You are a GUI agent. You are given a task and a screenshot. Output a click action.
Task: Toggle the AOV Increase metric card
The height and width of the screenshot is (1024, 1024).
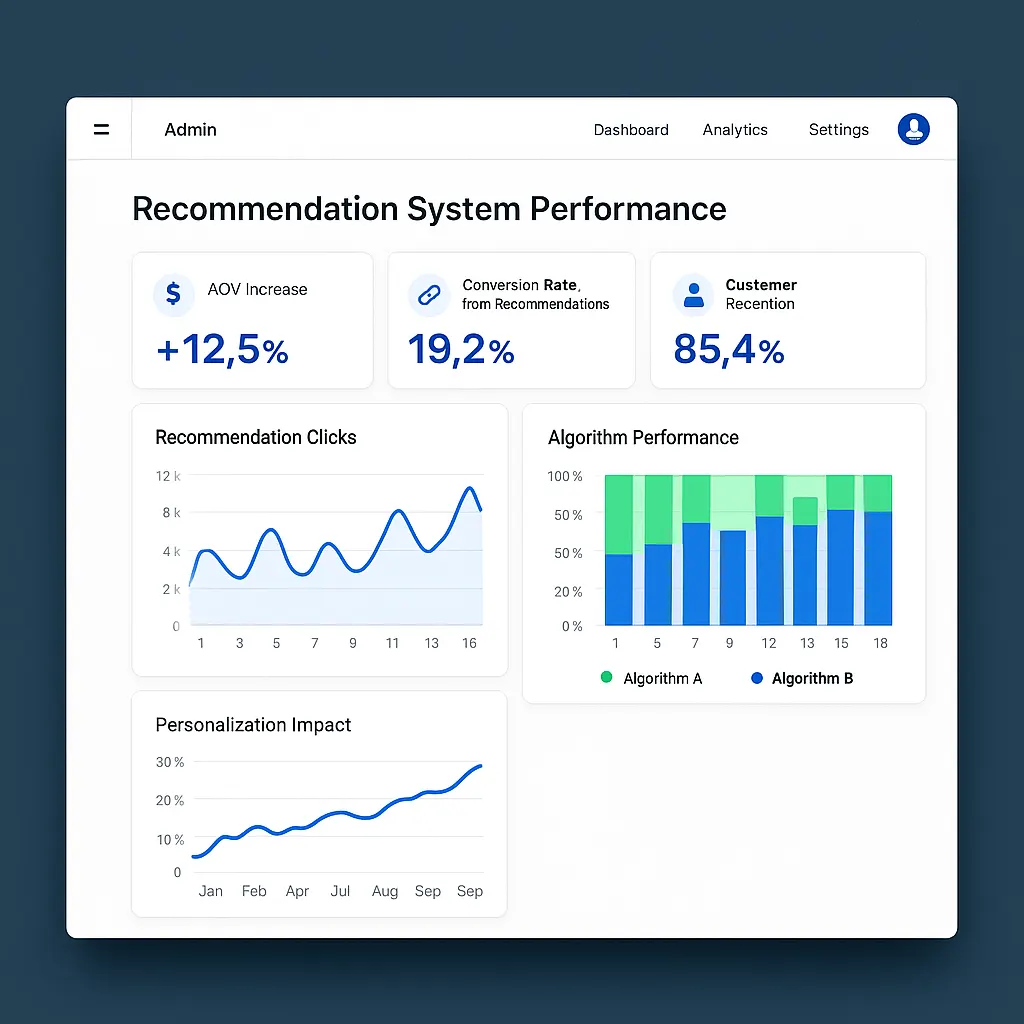coord(252,320)
